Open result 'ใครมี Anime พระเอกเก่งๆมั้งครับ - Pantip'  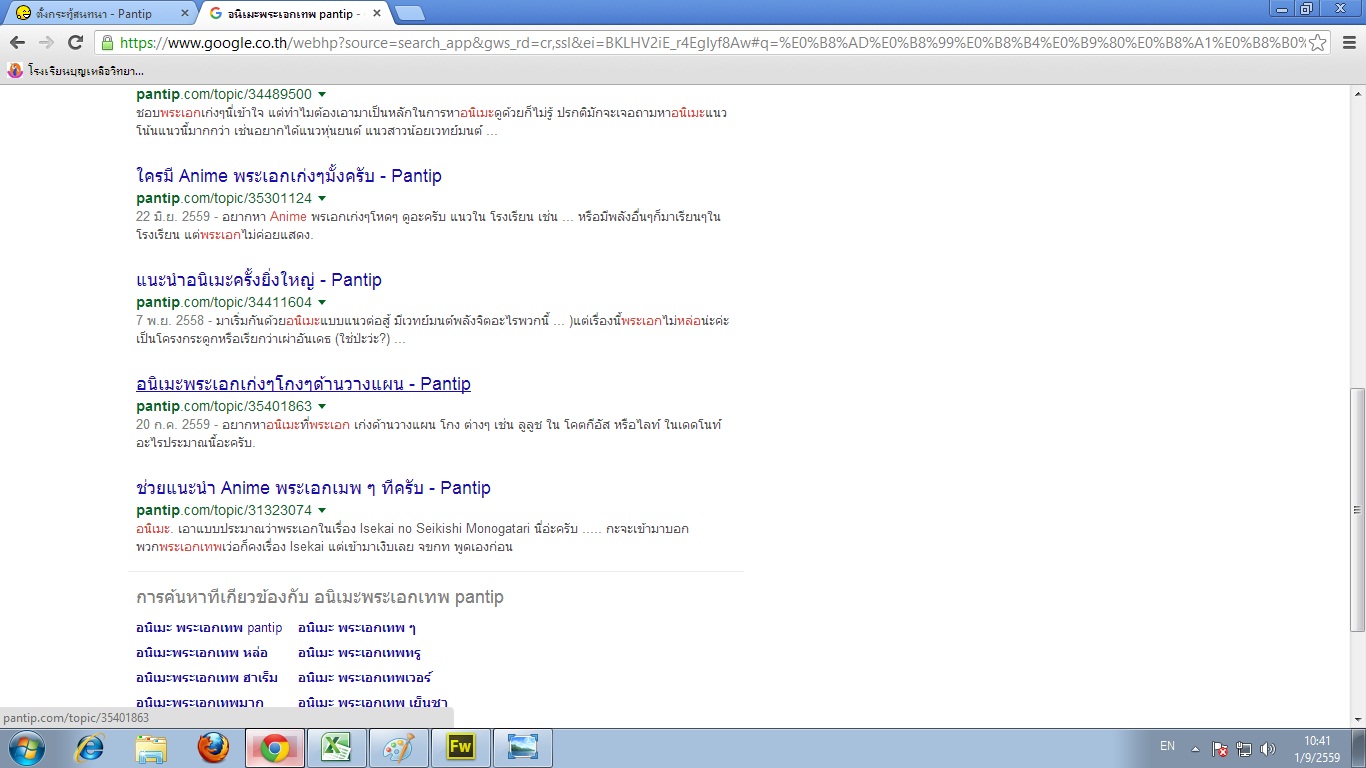289,176
